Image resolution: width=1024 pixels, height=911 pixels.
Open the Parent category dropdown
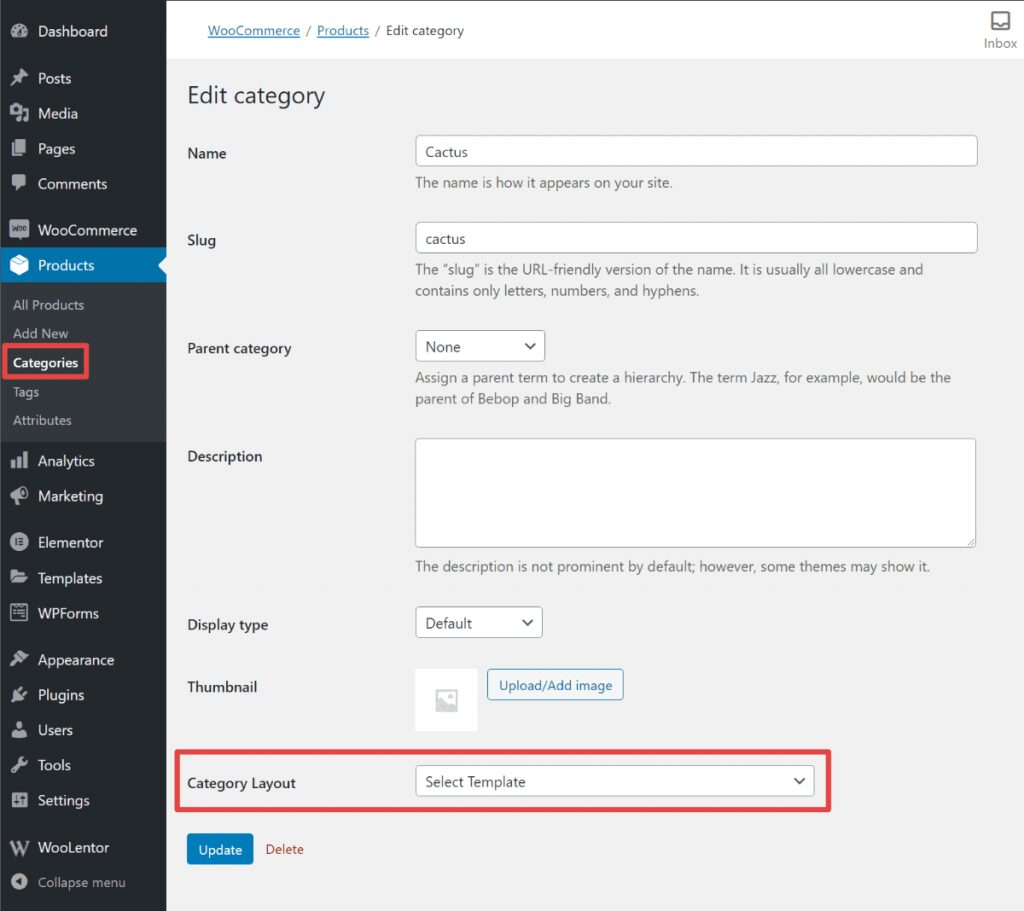pos(479,345)
